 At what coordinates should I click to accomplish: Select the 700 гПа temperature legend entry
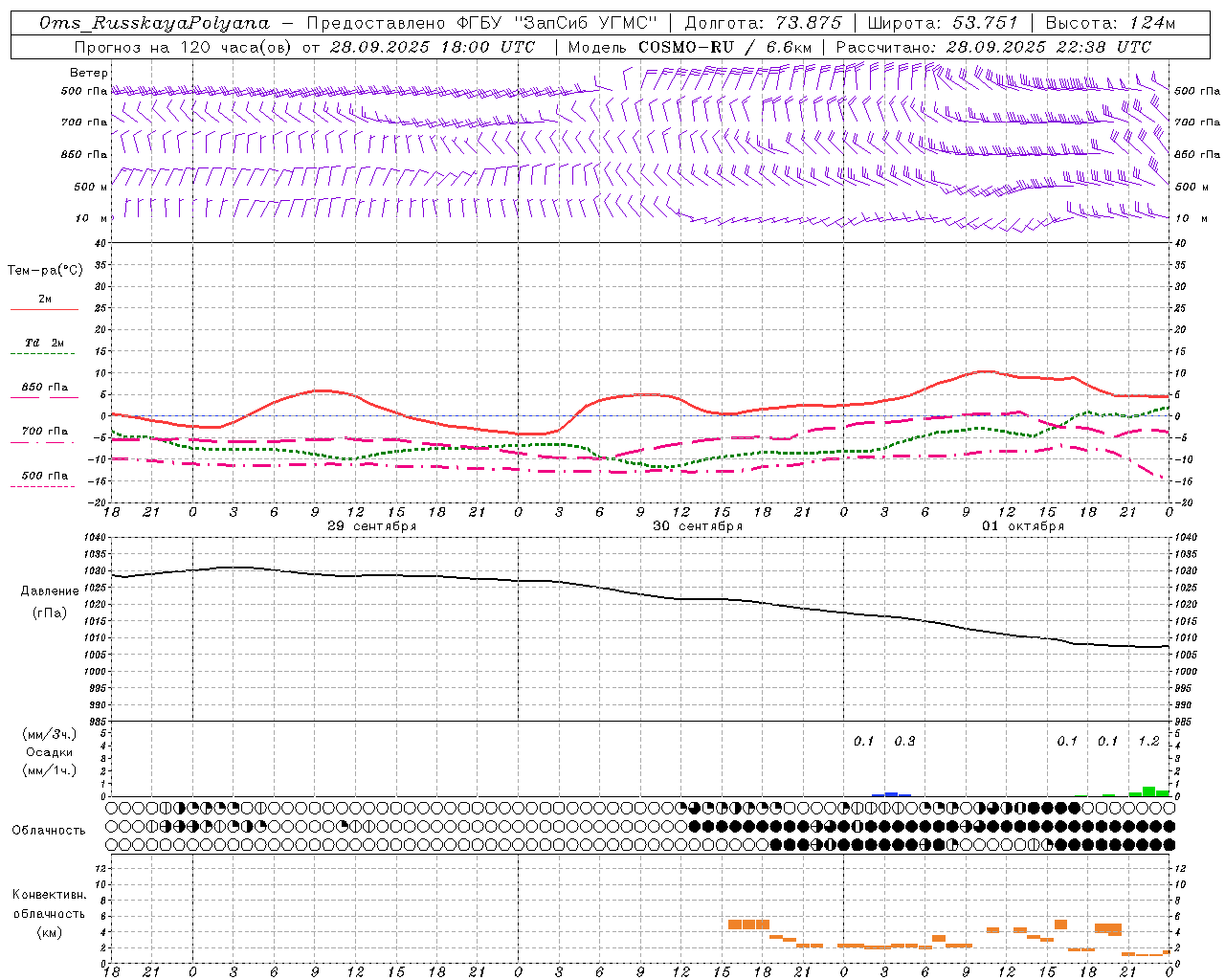pyautogui.click(x=45, y=432)
